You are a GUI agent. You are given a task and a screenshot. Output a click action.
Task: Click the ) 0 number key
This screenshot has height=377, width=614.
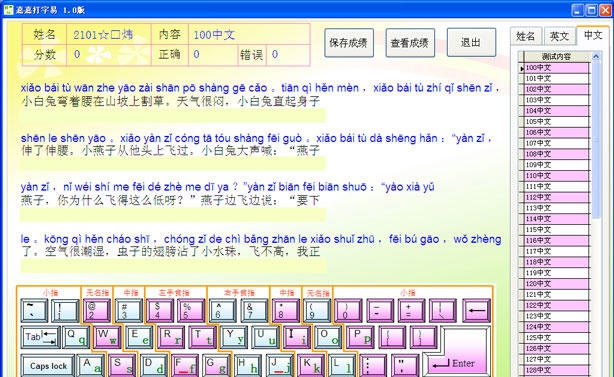349,311
